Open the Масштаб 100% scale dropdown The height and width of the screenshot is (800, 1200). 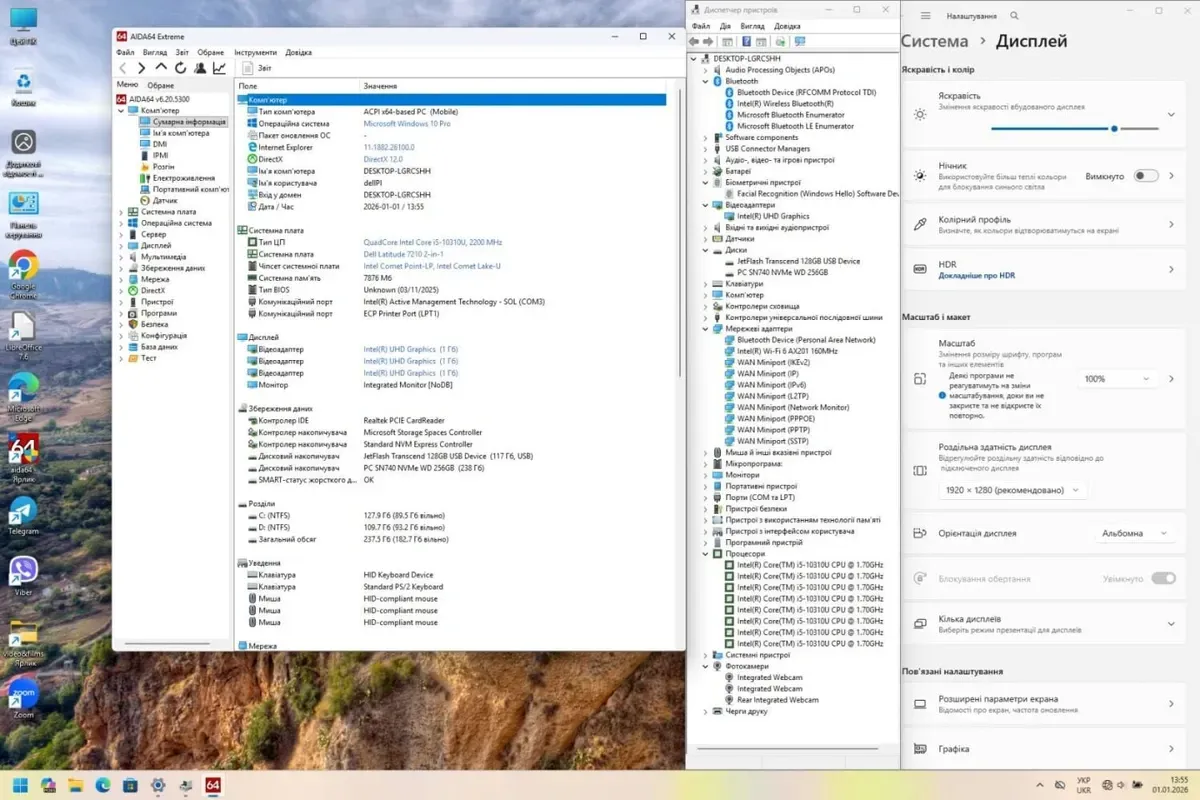pos(1118,379)
